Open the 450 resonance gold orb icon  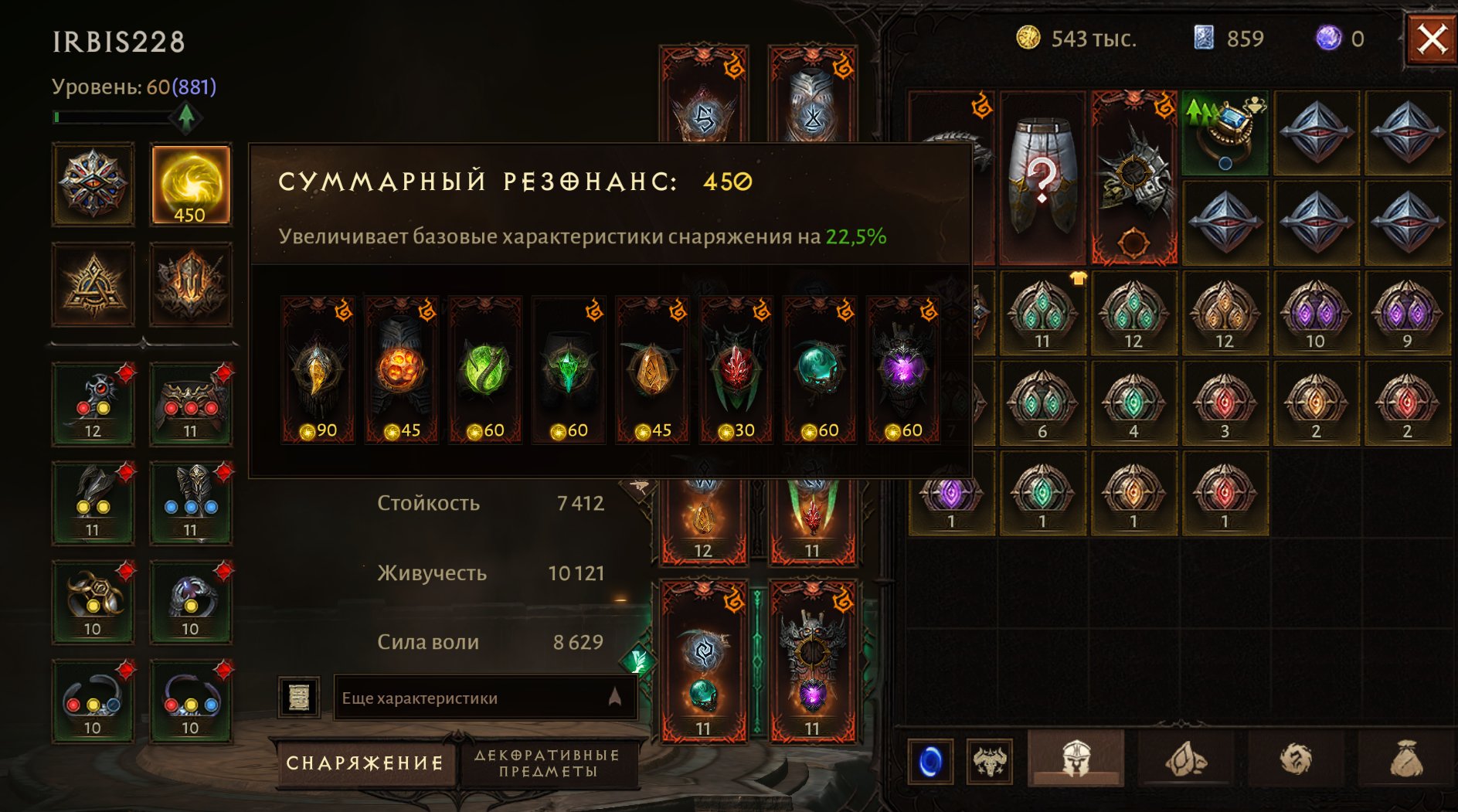click(191, 185)
